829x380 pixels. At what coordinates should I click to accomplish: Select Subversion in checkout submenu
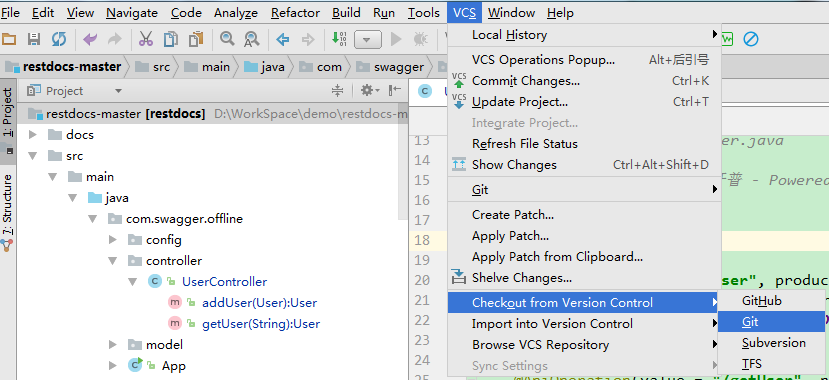click(772, 342)
